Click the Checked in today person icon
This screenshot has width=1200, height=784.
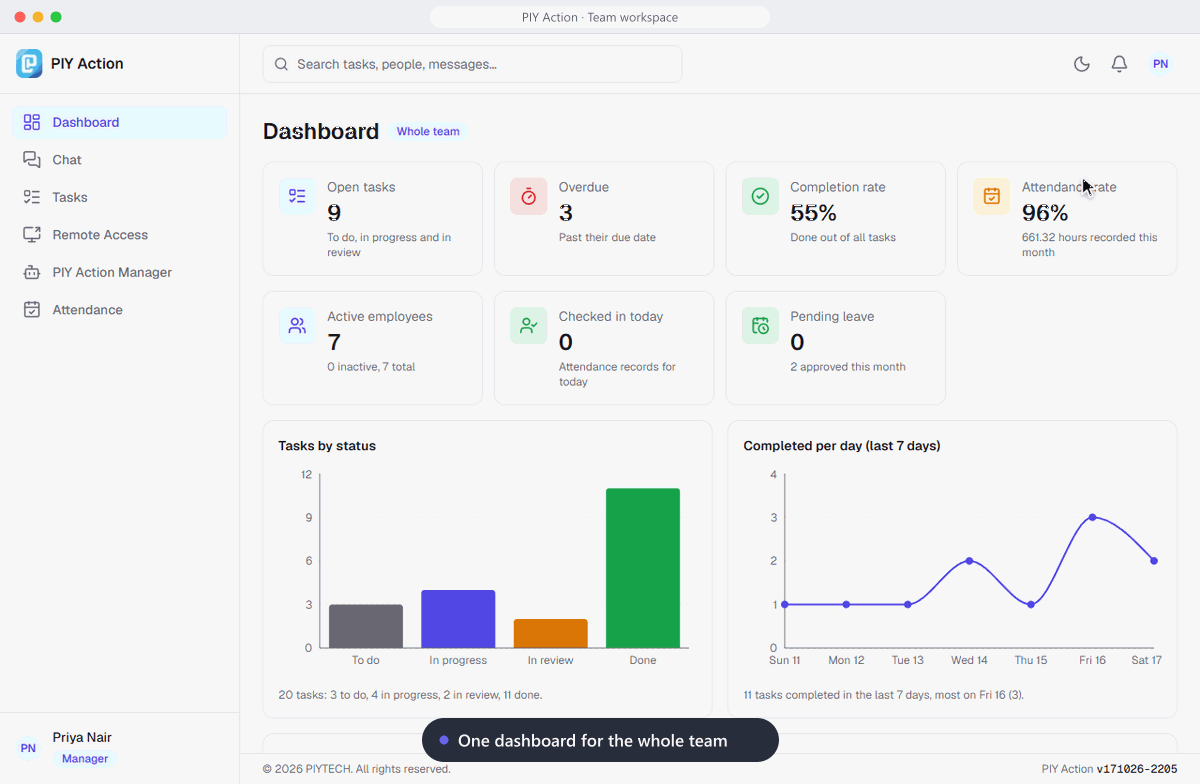click(x=528, y=325)
